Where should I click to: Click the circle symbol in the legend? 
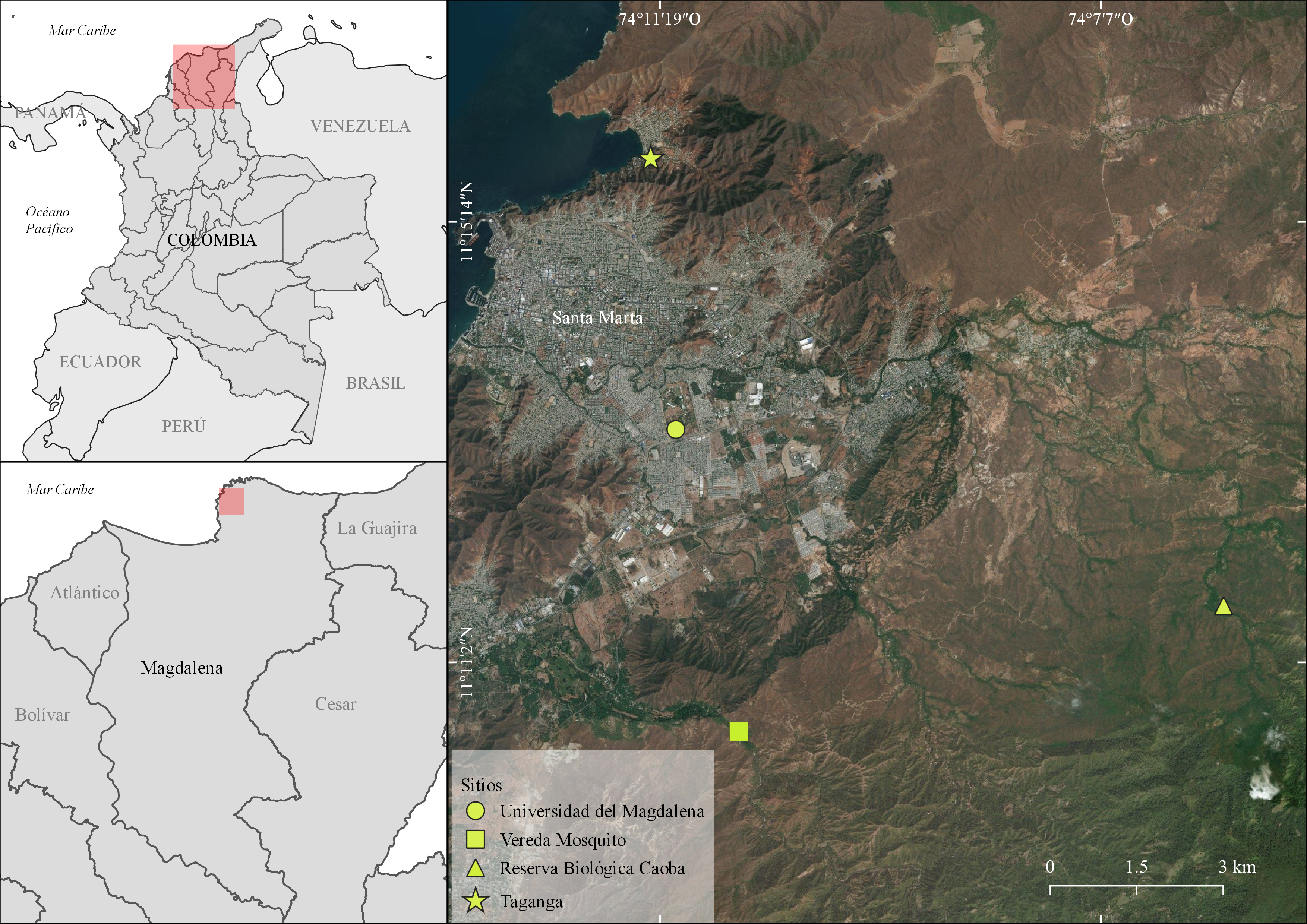[x=475, y=811]
